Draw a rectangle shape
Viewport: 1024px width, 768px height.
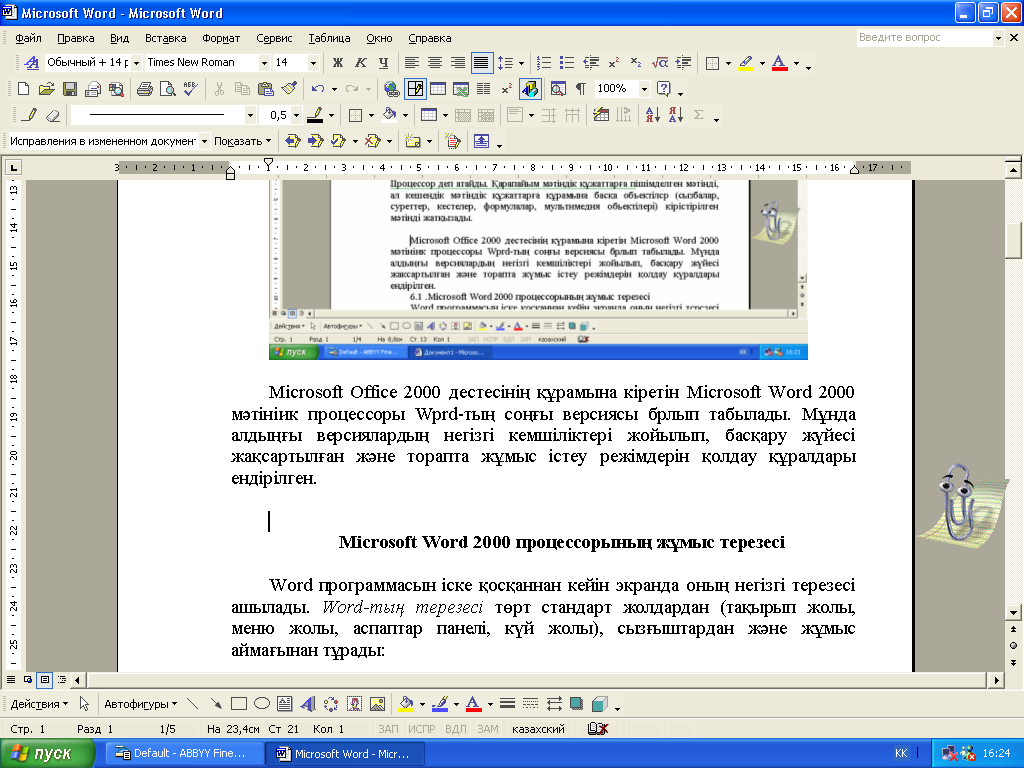point(239,704)
